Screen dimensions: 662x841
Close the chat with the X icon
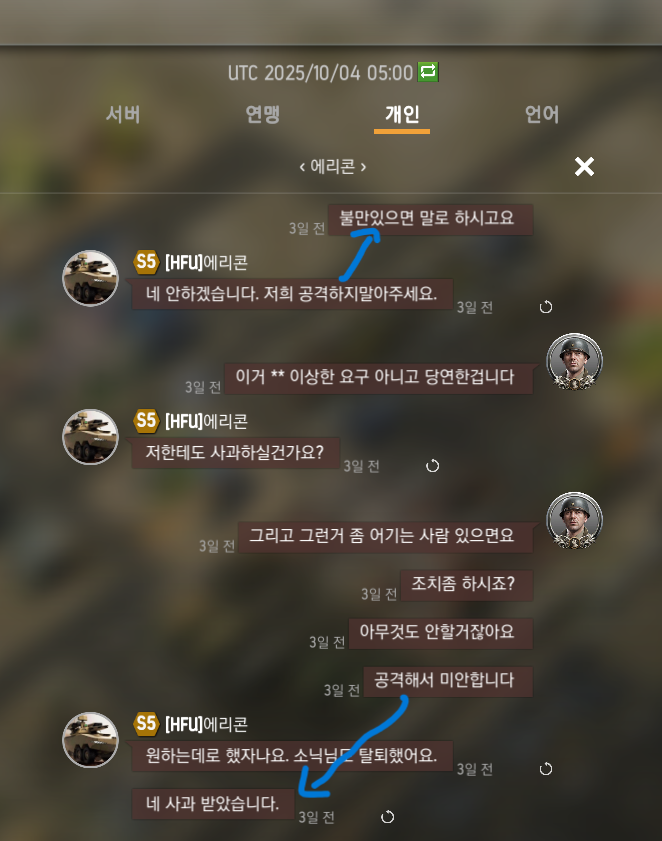coord(584,166)
